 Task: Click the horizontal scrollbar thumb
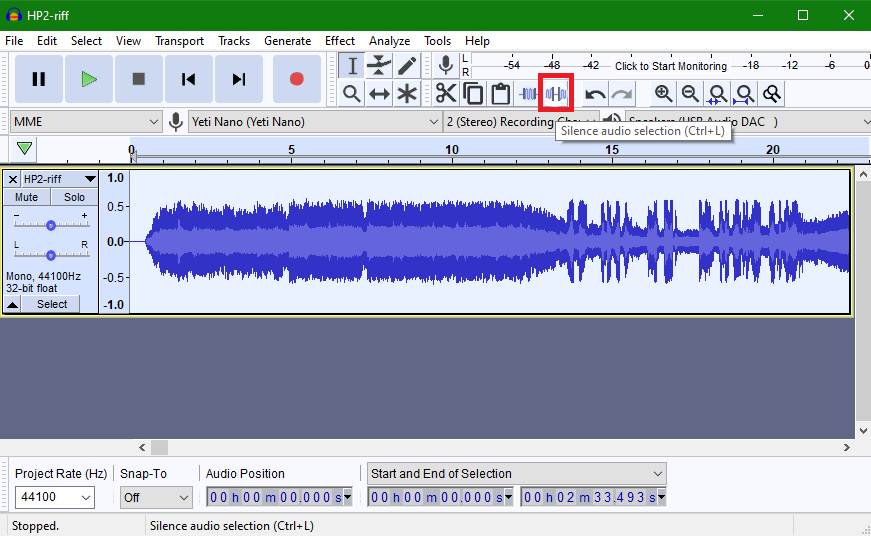159,447
